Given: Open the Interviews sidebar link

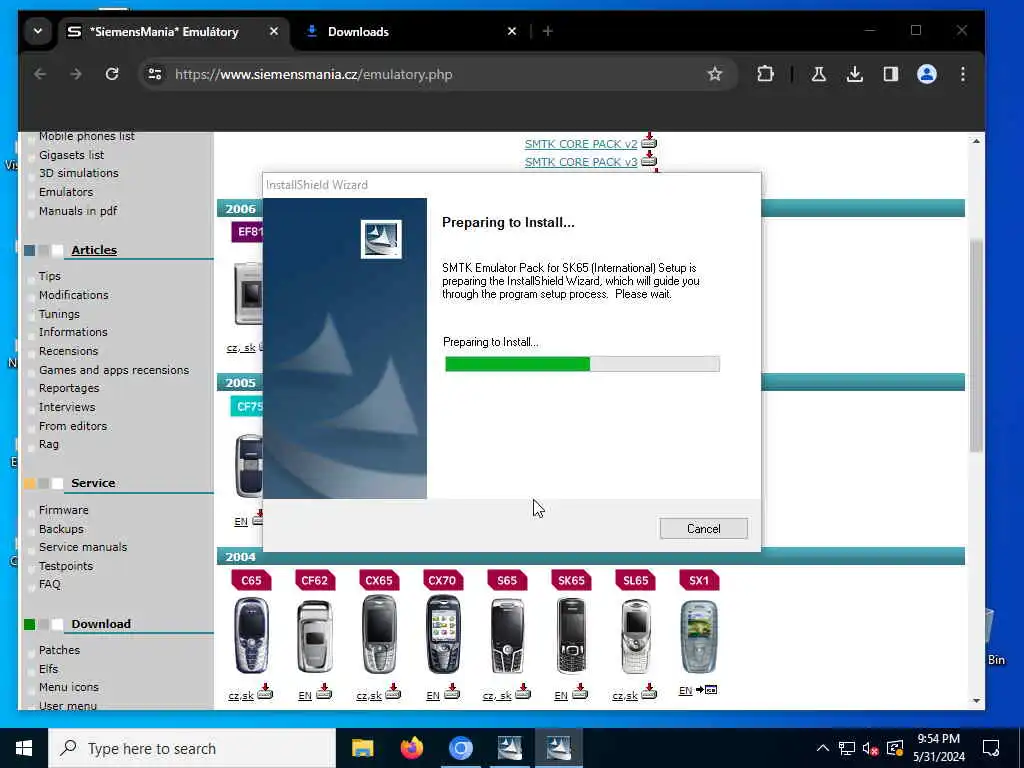Looking at the screenshot, I should [67, 408].
